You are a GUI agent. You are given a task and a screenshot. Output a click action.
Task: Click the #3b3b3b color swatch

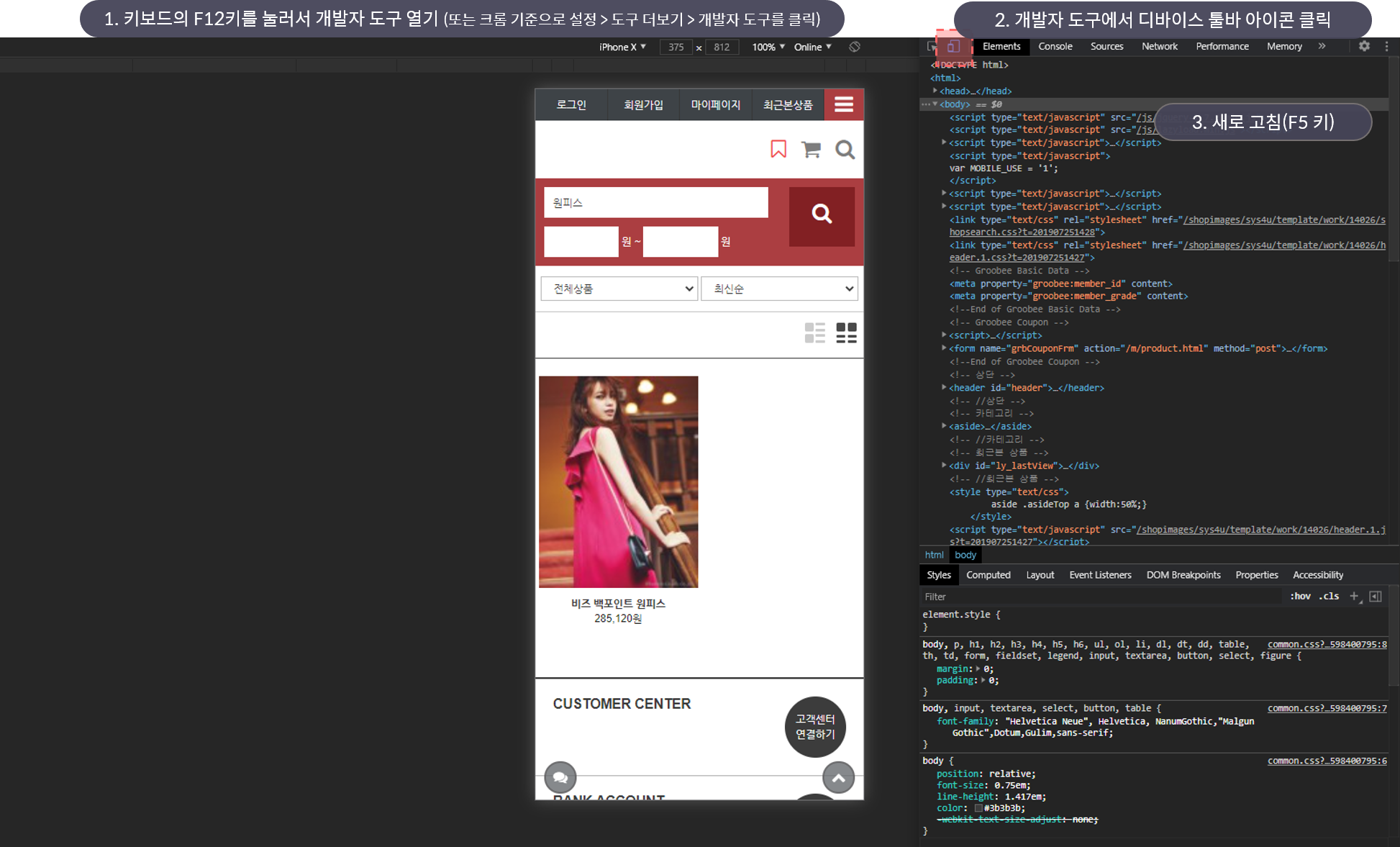(978, 808)
